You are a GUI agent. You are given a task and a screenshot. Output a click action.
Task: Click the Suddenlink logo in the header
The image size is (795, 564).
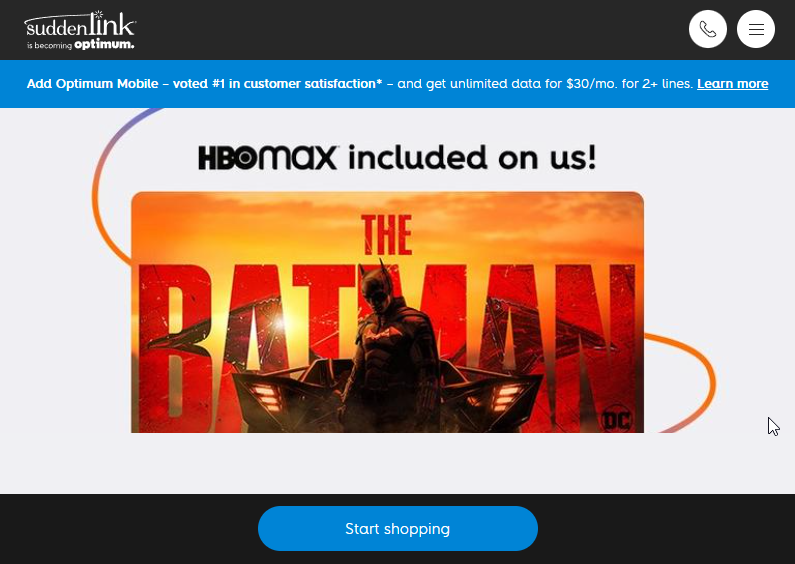pos(80,30)
